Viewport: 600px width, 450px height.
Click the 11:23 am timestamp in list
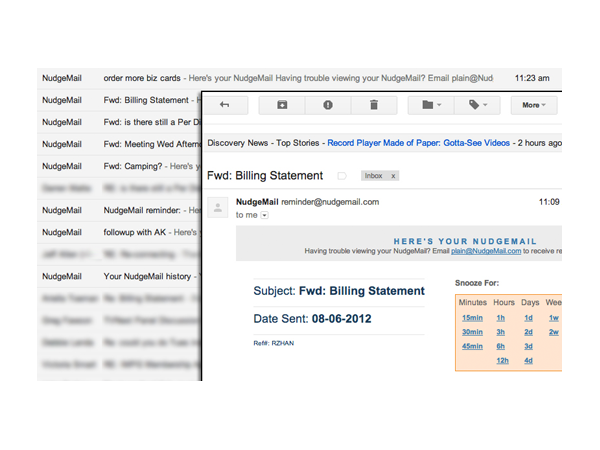[532, 78]
